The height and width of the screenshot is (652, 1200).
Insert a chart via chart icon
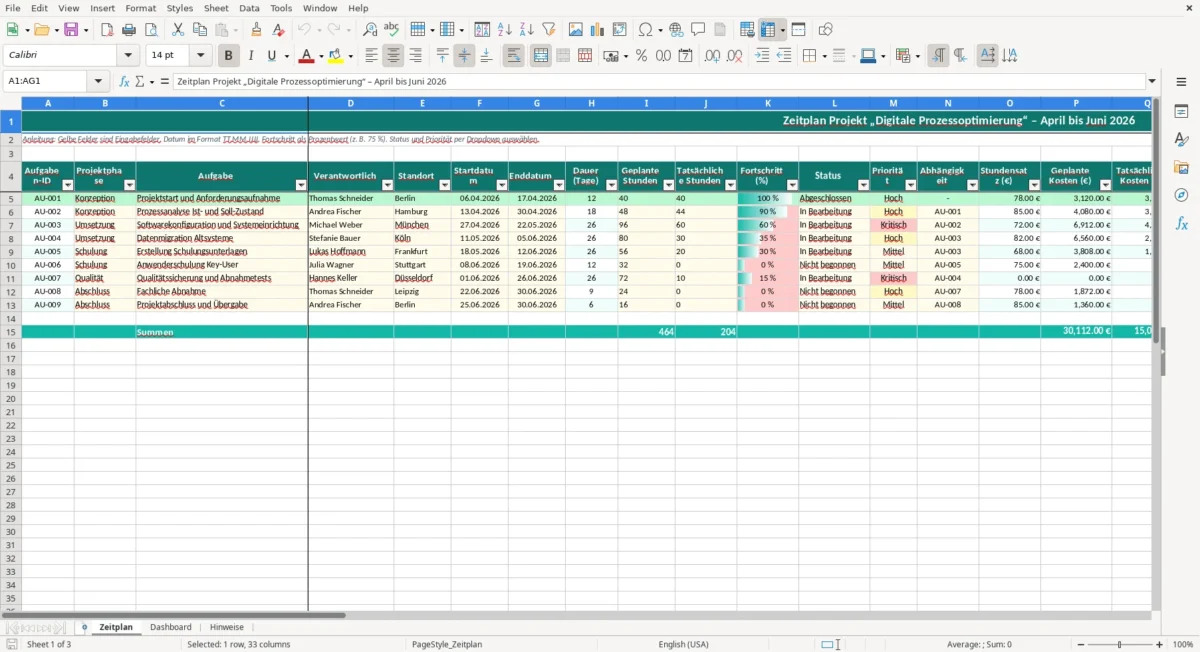(598, 30)
